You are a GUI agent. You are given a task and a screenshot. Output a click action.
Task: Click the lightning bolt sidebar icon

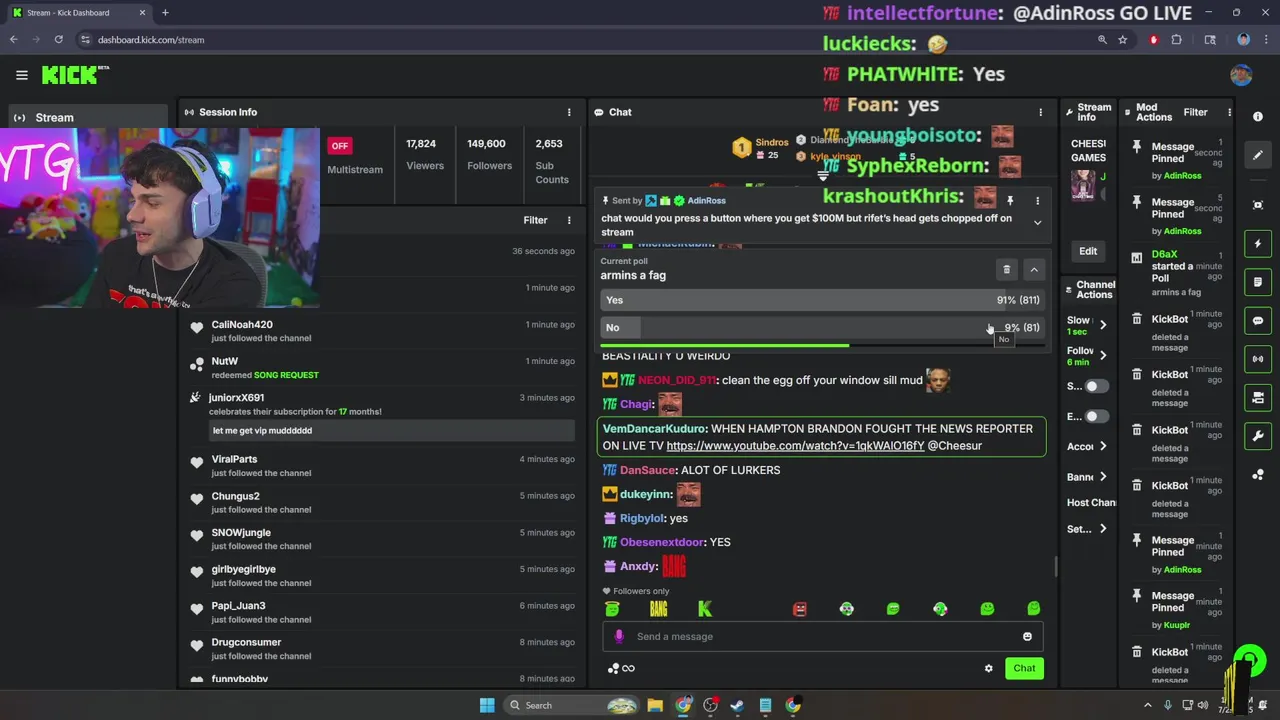[x=1258, y=244]
